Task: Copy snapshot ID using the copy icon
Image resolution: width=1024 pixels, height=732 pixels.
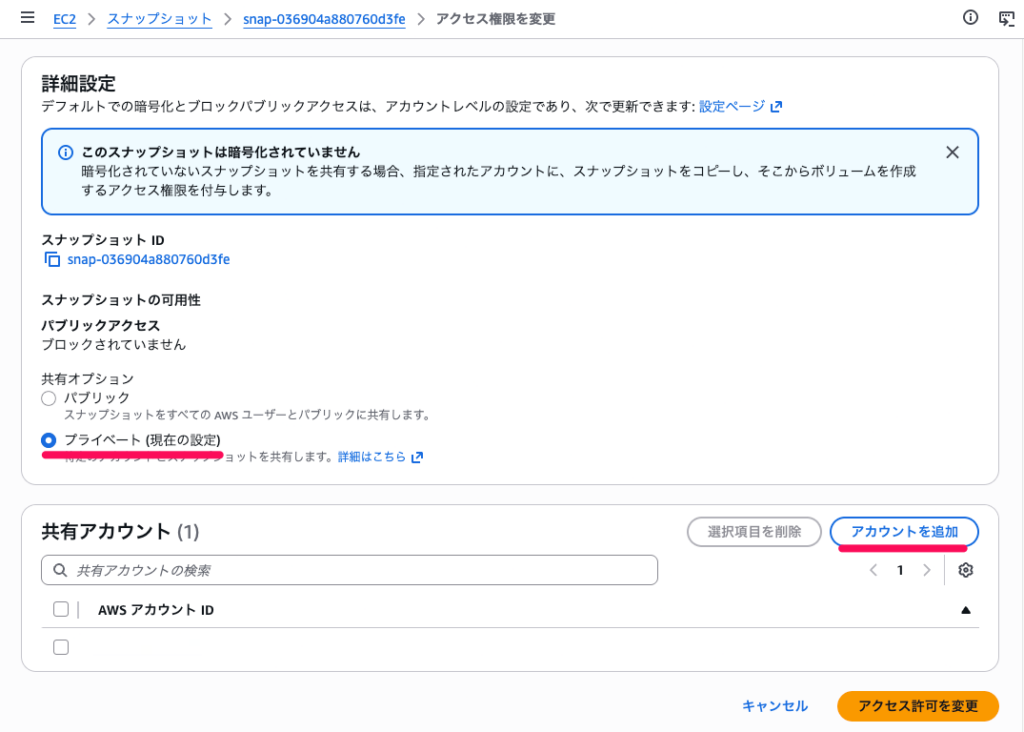Action: [x=52, y=260]
